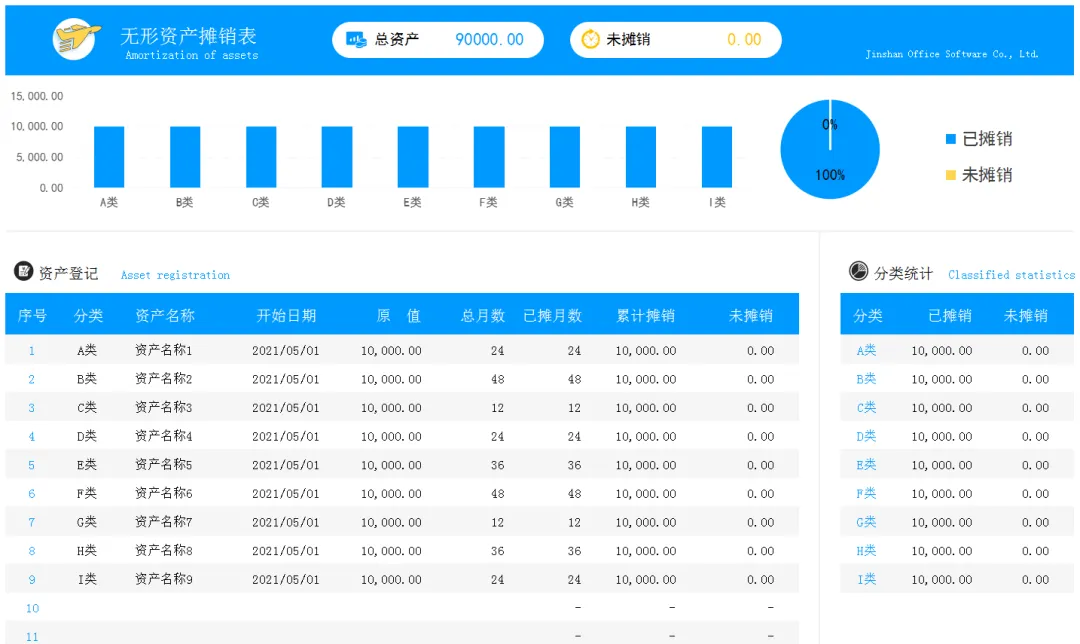The width and height of the screenshot is (1080, 644).
Task: Click 未摊销 header in statistics table
Action: pos(1026,315)
